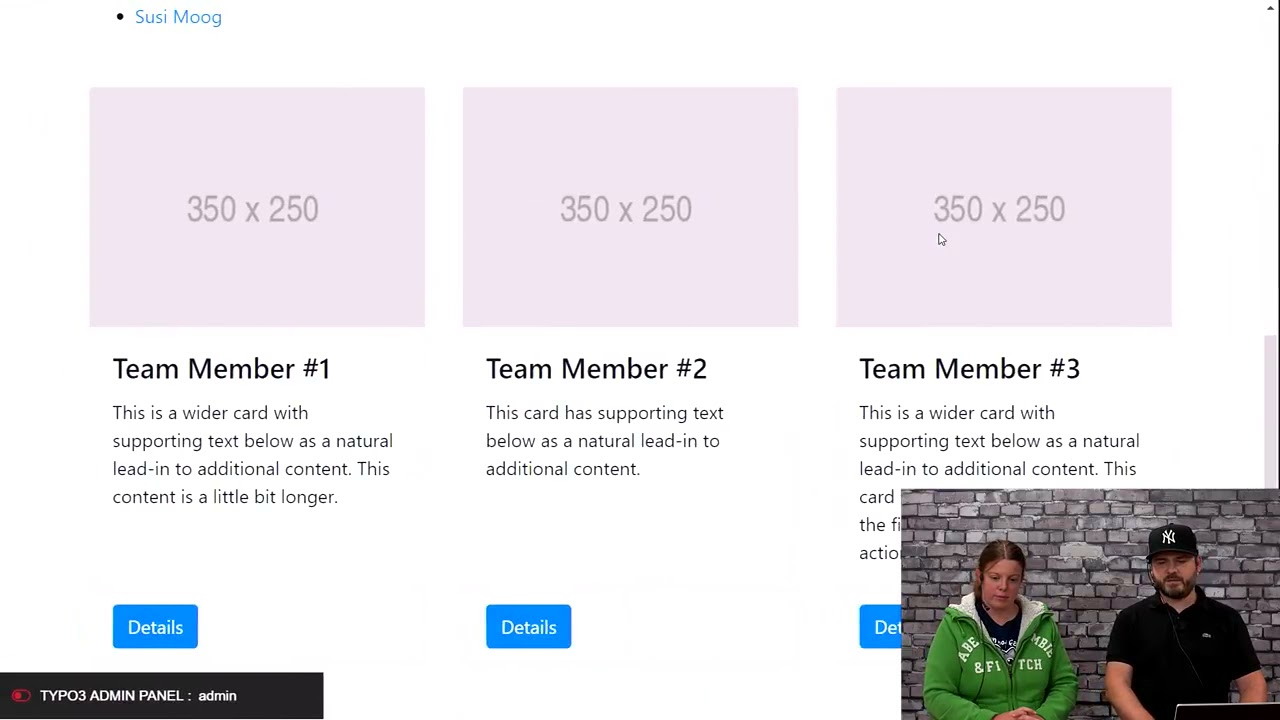Toggle the TYPO3 Admin Panel switch
Screen dimensions: 1280x720
(x=21, y=696)
